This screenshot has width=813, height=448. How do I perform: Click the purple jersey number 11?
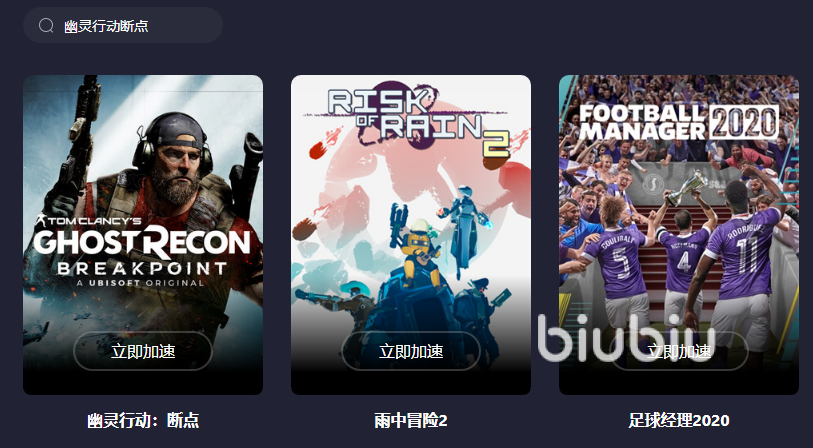(745, 256)
